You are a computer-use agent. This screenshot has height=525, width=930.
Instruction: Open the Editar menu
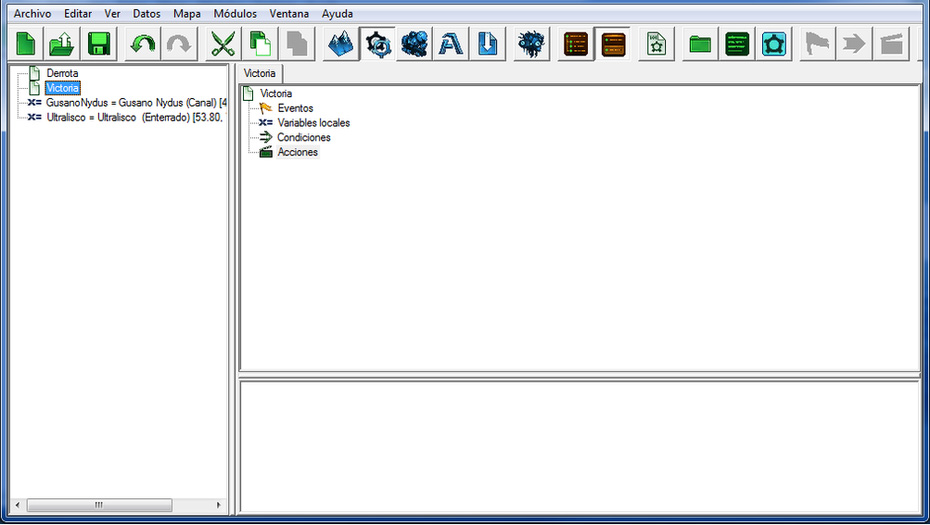coord(78,13)
